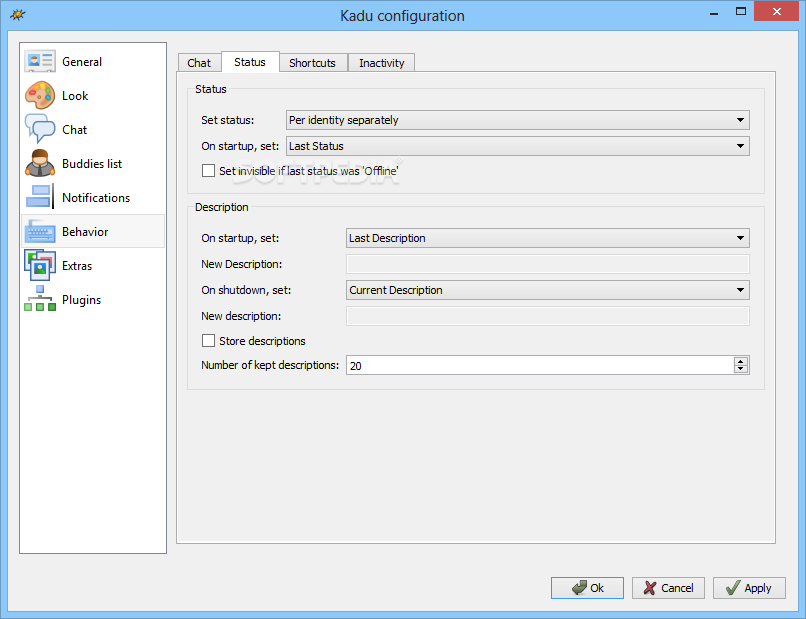Toggle the Store descriptions checkbox
The height and width of the screenshot is (619, 806).
(208, 341)
